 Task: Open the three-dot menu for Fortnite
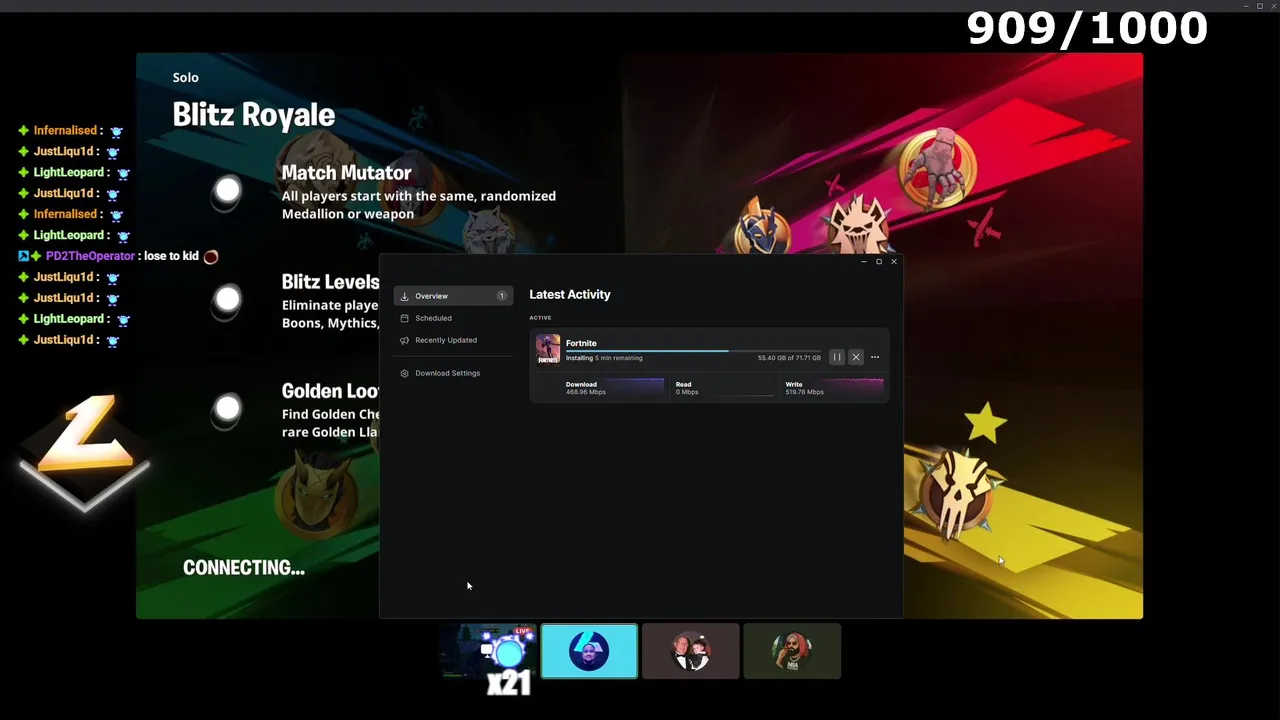(875, 357)
